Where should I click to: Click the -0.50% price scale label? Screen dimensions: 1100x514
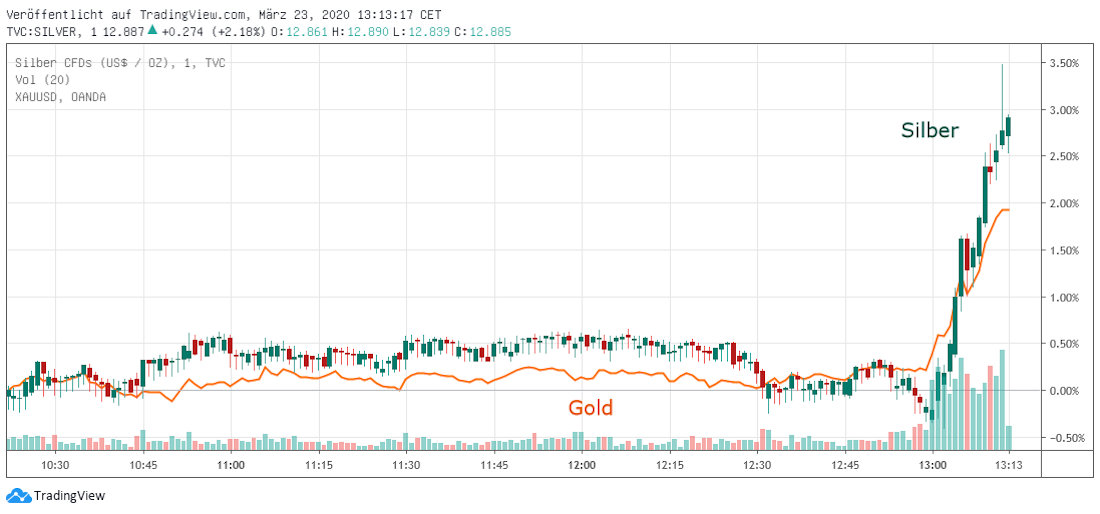click(1065, 438)
